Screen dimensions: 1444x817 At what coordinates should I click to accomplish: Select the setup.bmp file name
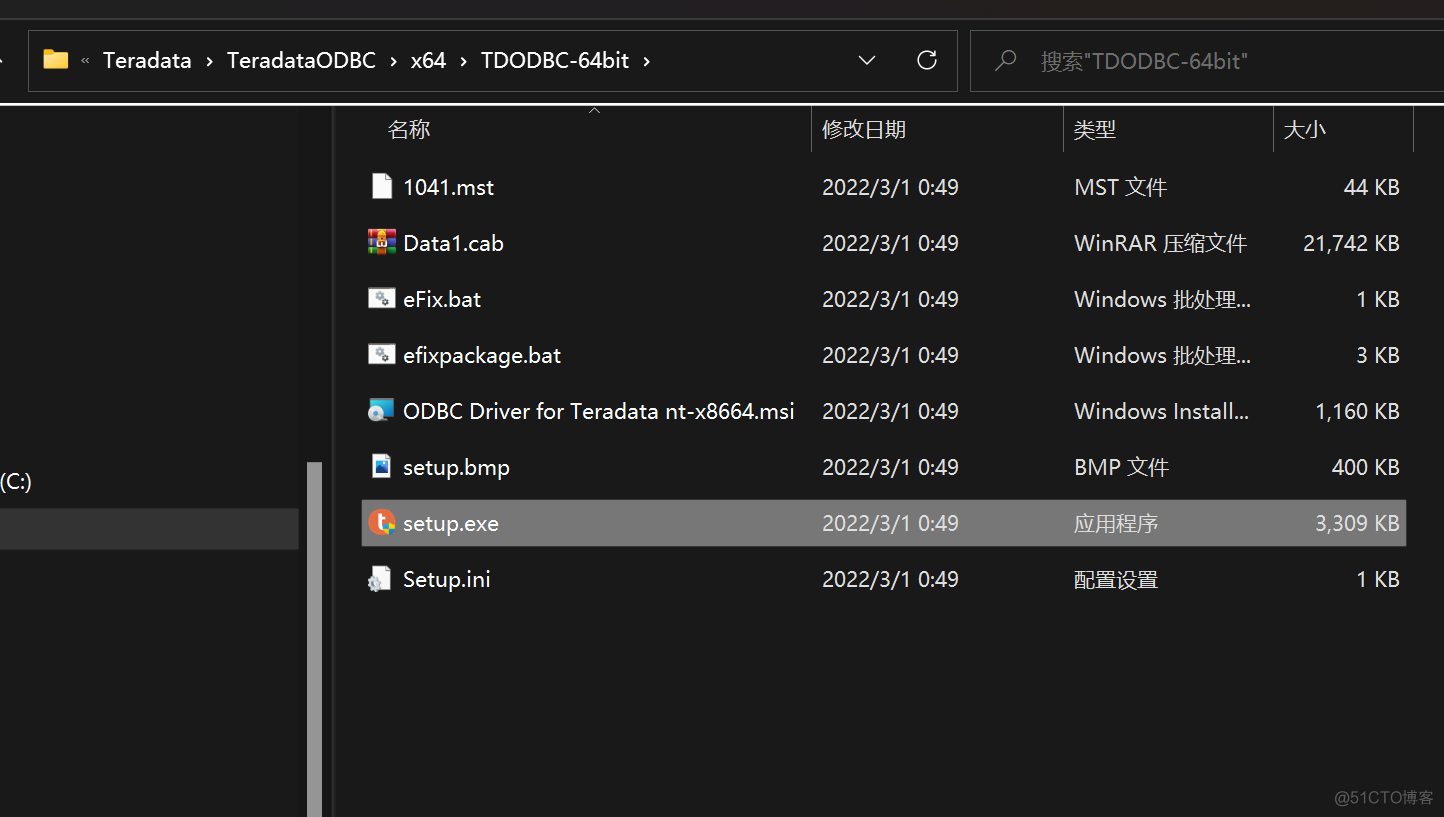point(456,467)
